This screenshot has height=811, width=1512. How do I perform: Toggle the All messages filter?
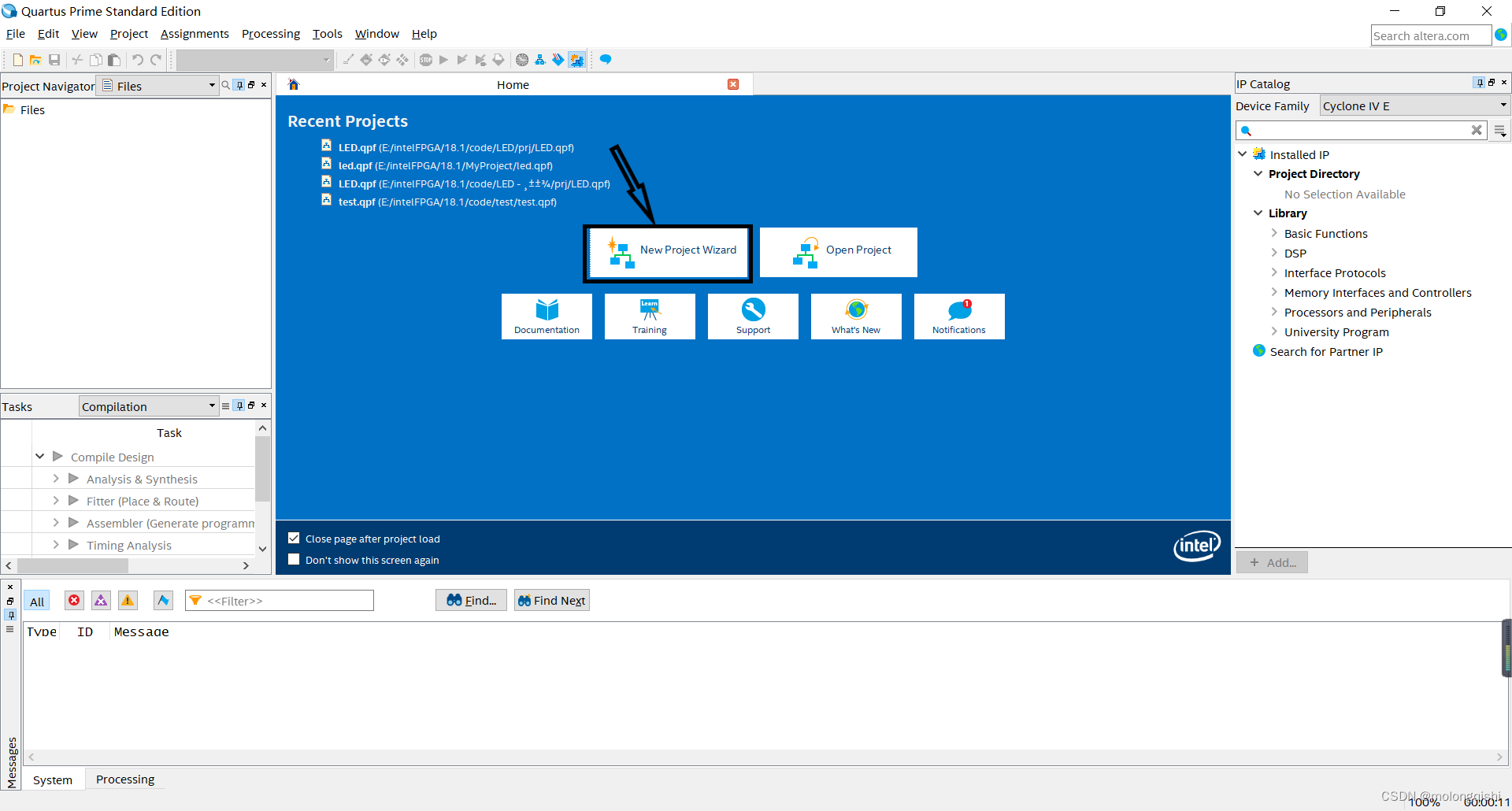click(37, 602)
